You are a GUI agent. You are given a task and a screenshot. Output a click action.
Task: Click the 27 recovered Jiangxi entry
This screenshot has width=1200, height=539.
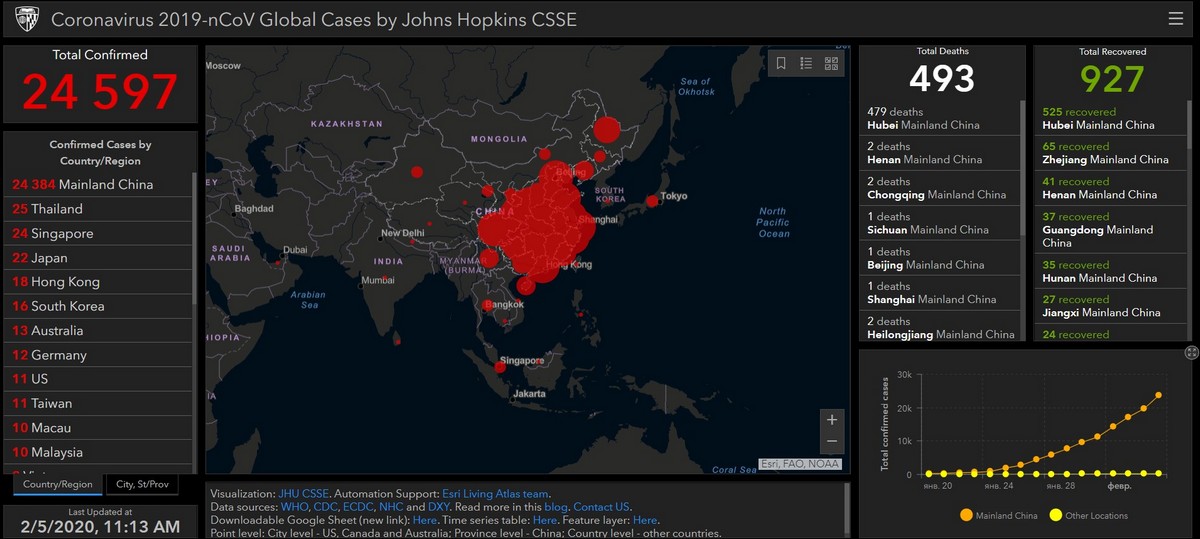1111,306
